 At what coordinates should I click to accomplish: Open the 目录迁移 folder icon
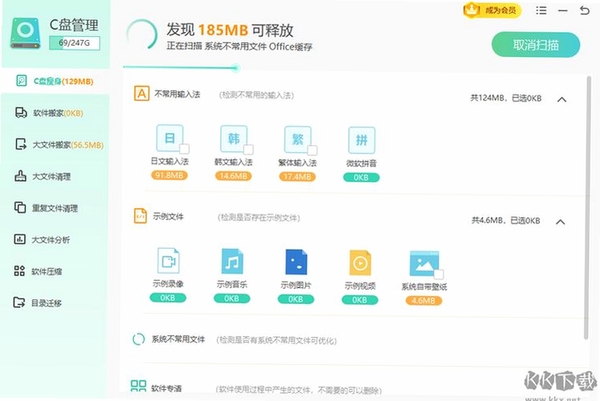pyautogui.click(x=19, y=302)
